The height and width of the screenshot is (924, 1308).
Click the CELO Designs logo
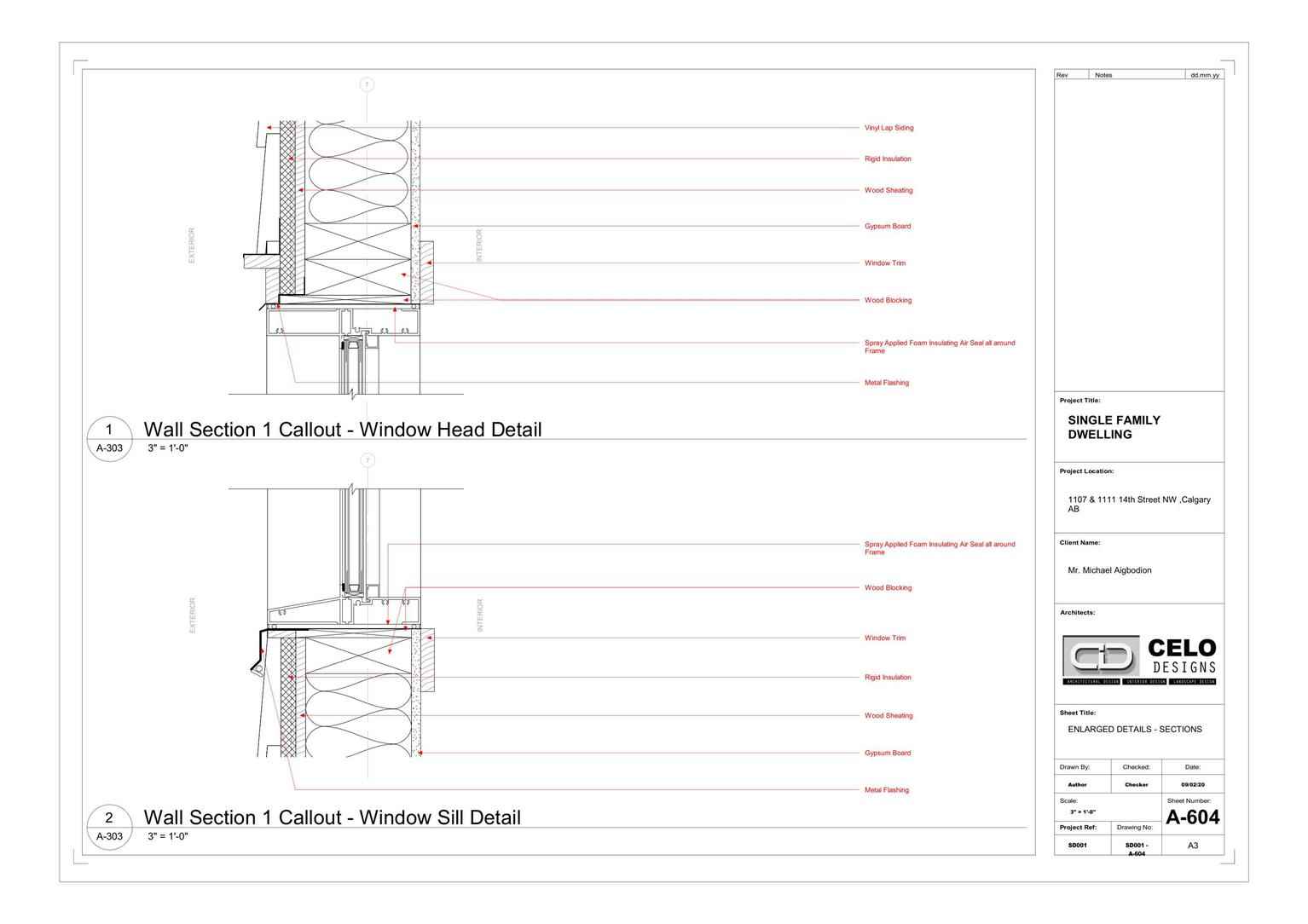click(x=1140, y=661)
